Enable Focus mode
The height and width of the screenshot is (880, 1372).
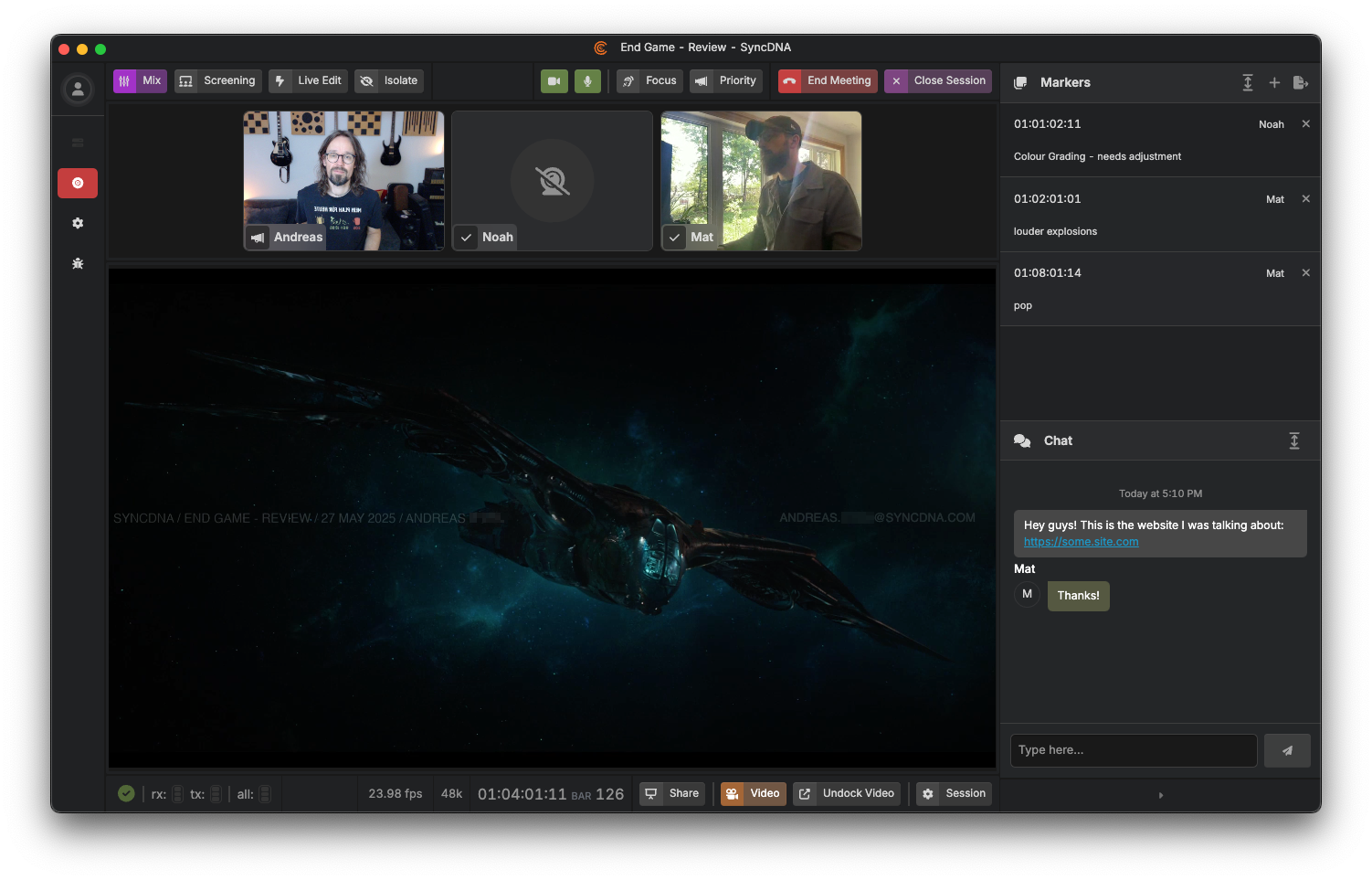[x=649, y=80]
